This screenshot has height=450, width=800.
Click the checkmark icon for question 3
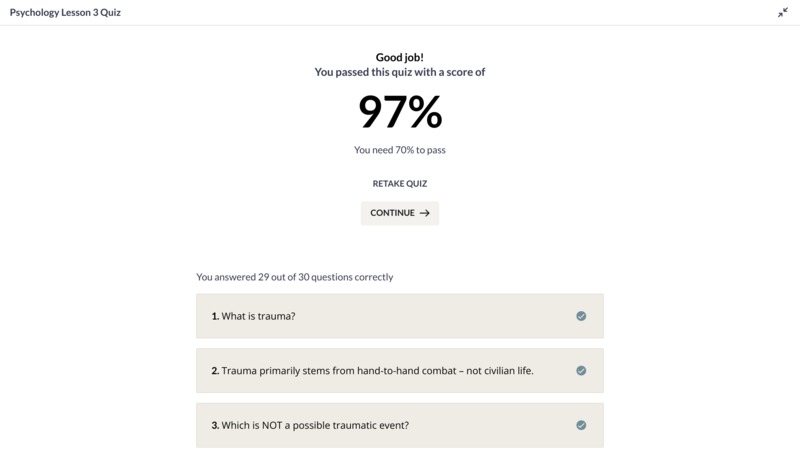581,425
